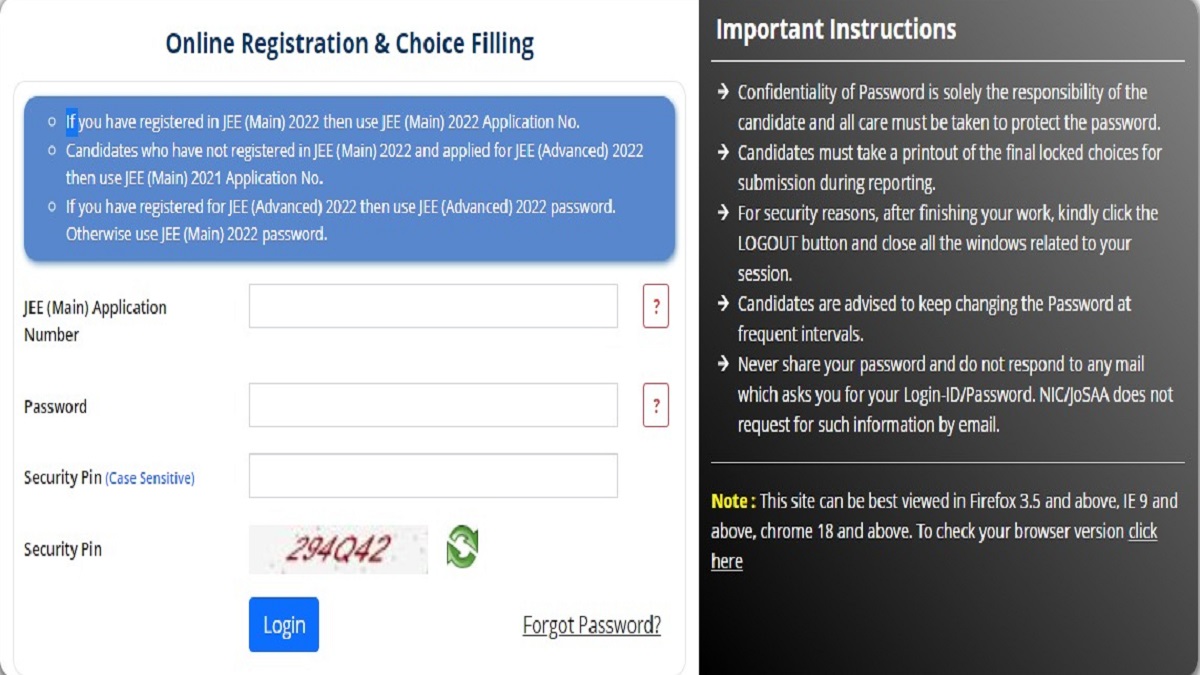Click into the Password text box
This screenshot has height=675, width=1200.
point(433,405)
